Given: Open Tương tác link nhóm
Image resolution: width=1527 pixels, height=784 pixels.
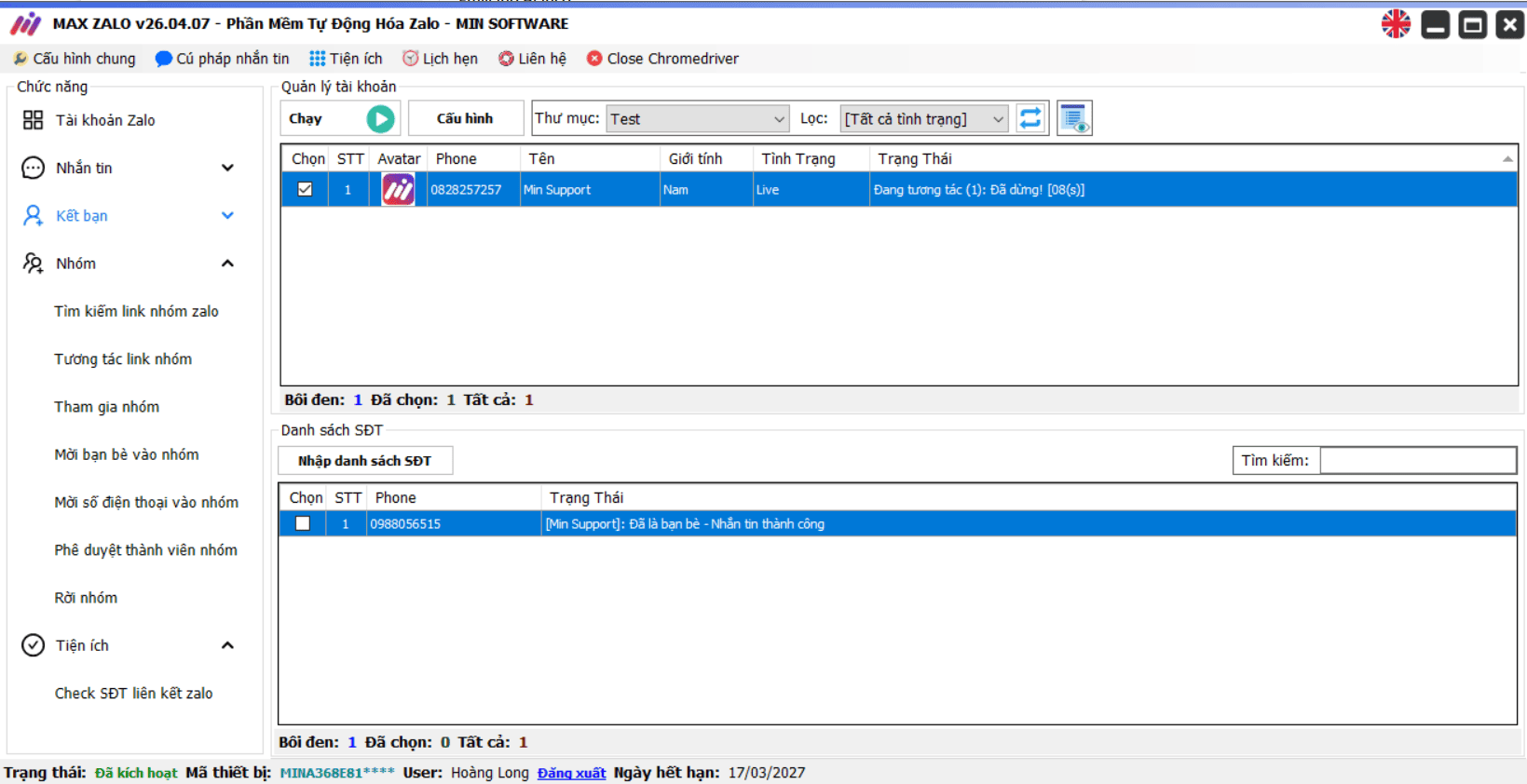Looking at the screenshot, I should click(123, 358).
